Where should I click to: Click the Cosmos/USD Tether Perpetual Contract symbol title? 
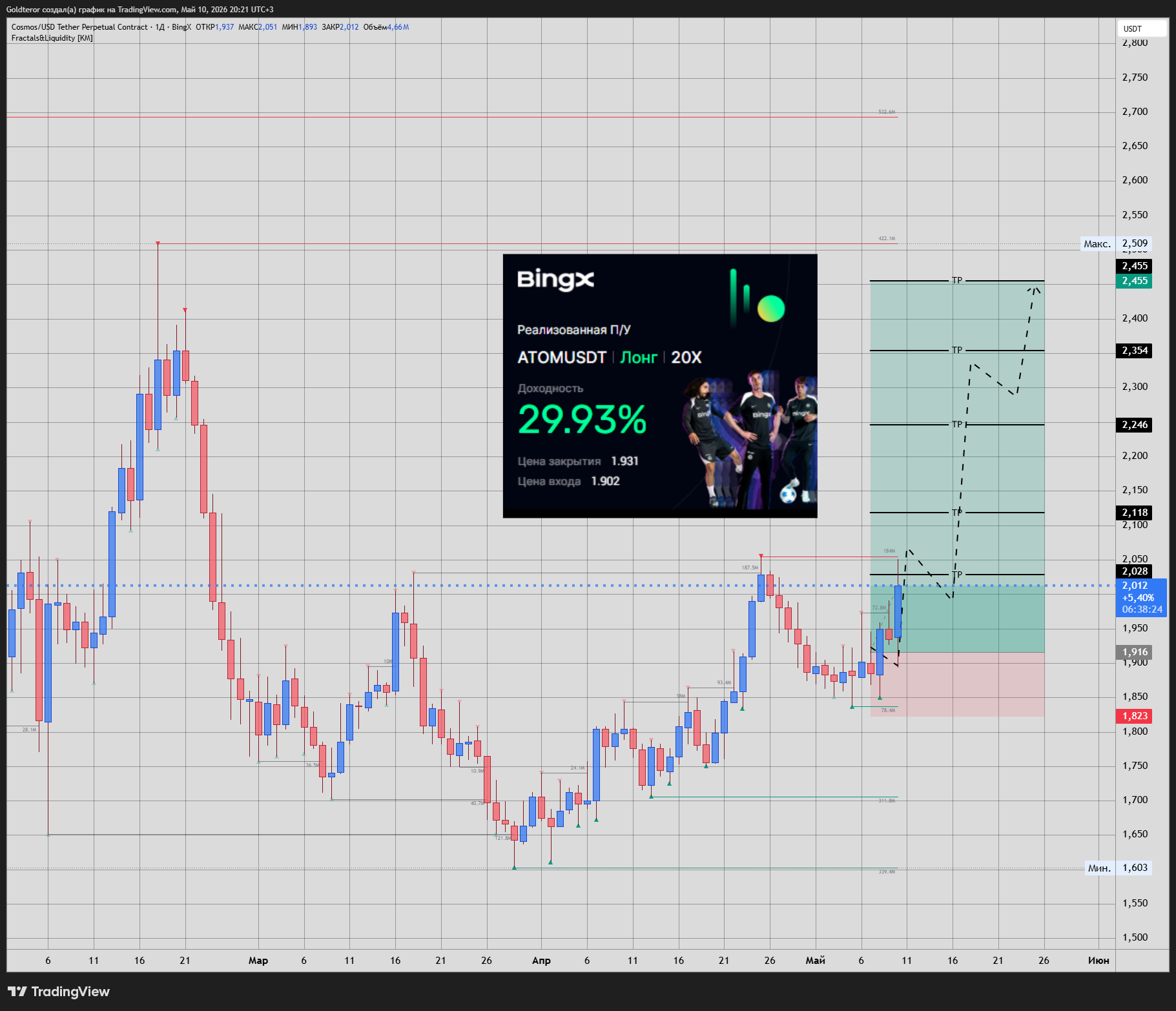click(x=79, y=27)
